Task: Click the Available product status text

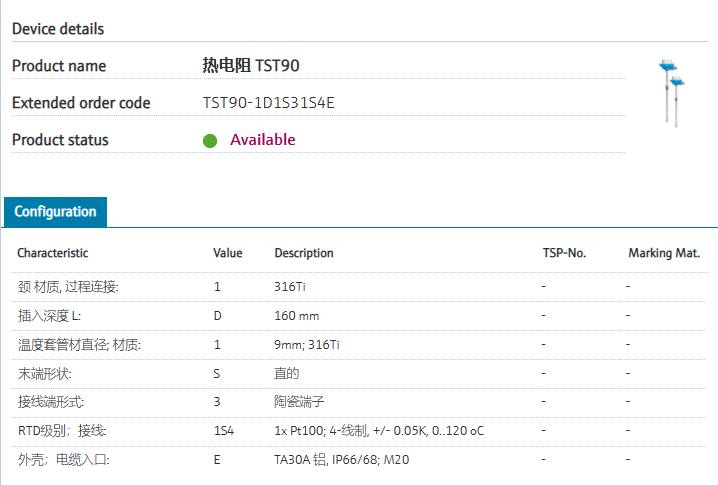Action: 263,140
